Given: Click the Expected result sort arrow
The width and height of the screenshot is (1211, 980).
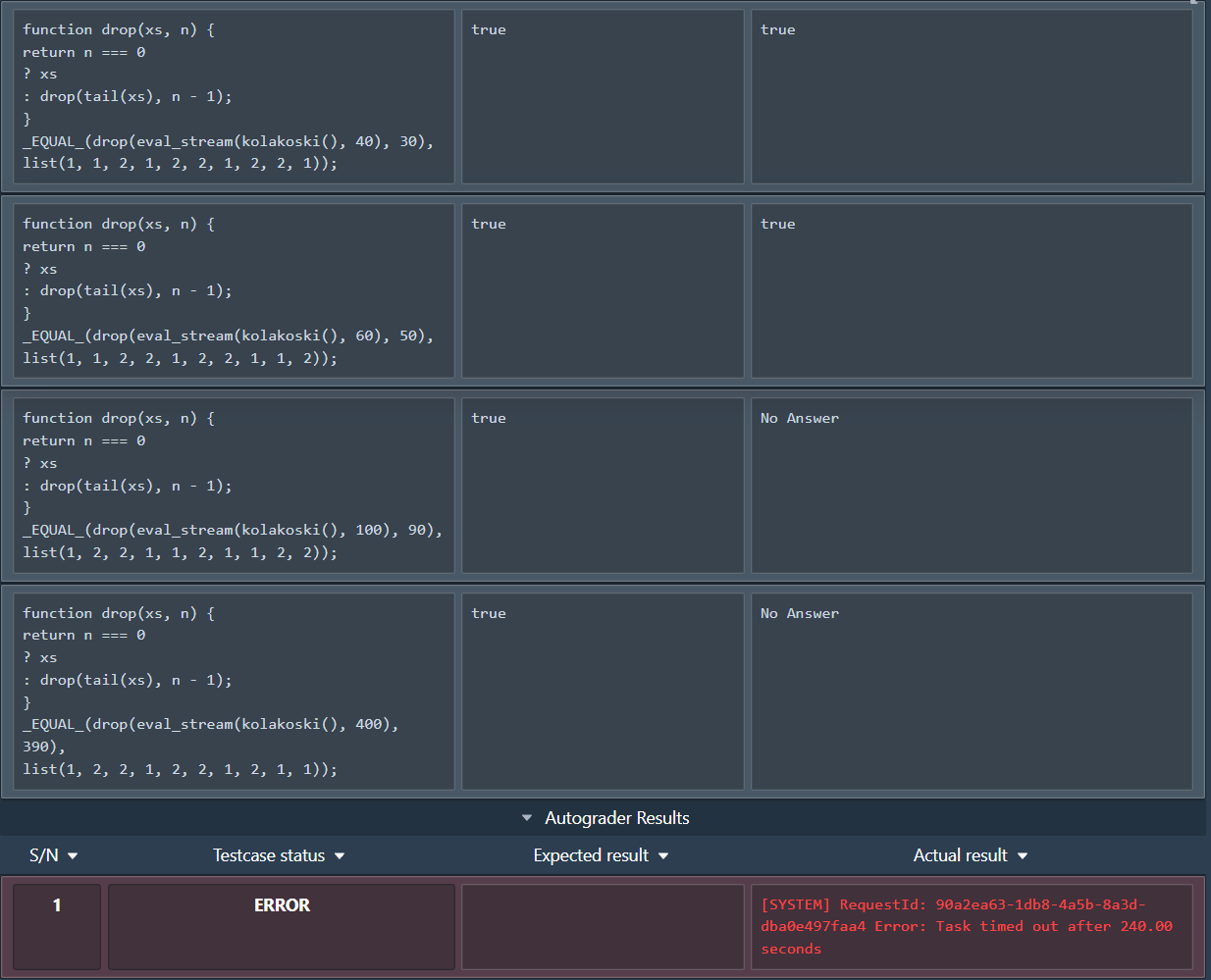Looking at the screenshot, I should click(663, 856).
